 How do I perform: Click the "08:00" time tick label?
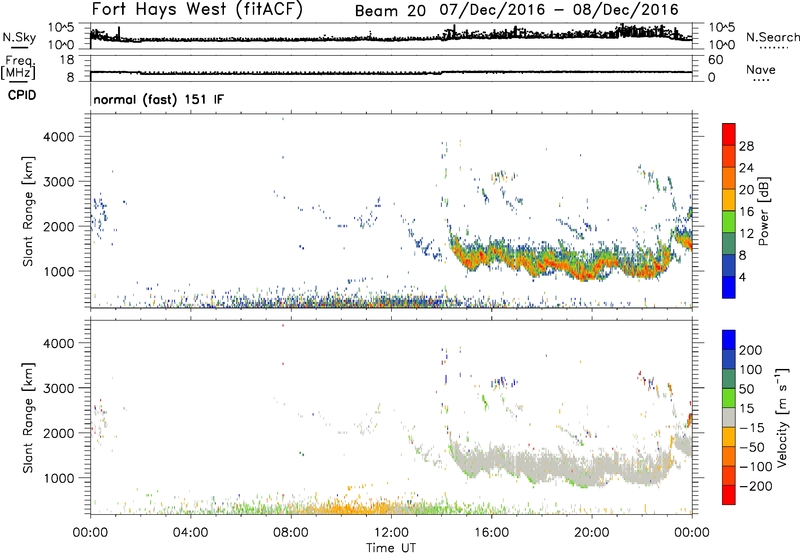pos(291,533)
